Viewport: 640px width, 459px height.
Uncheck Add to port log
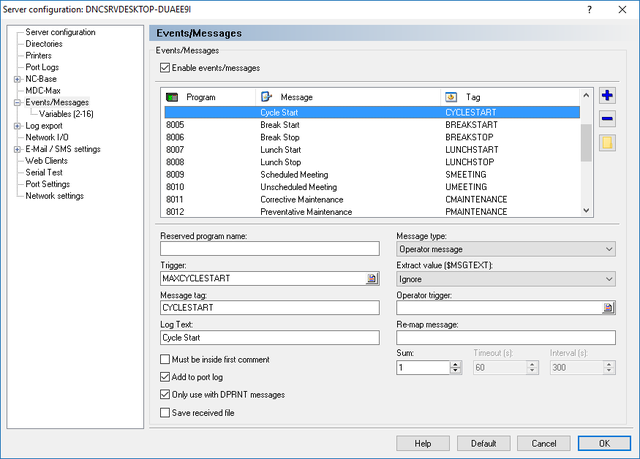(165, 377)
